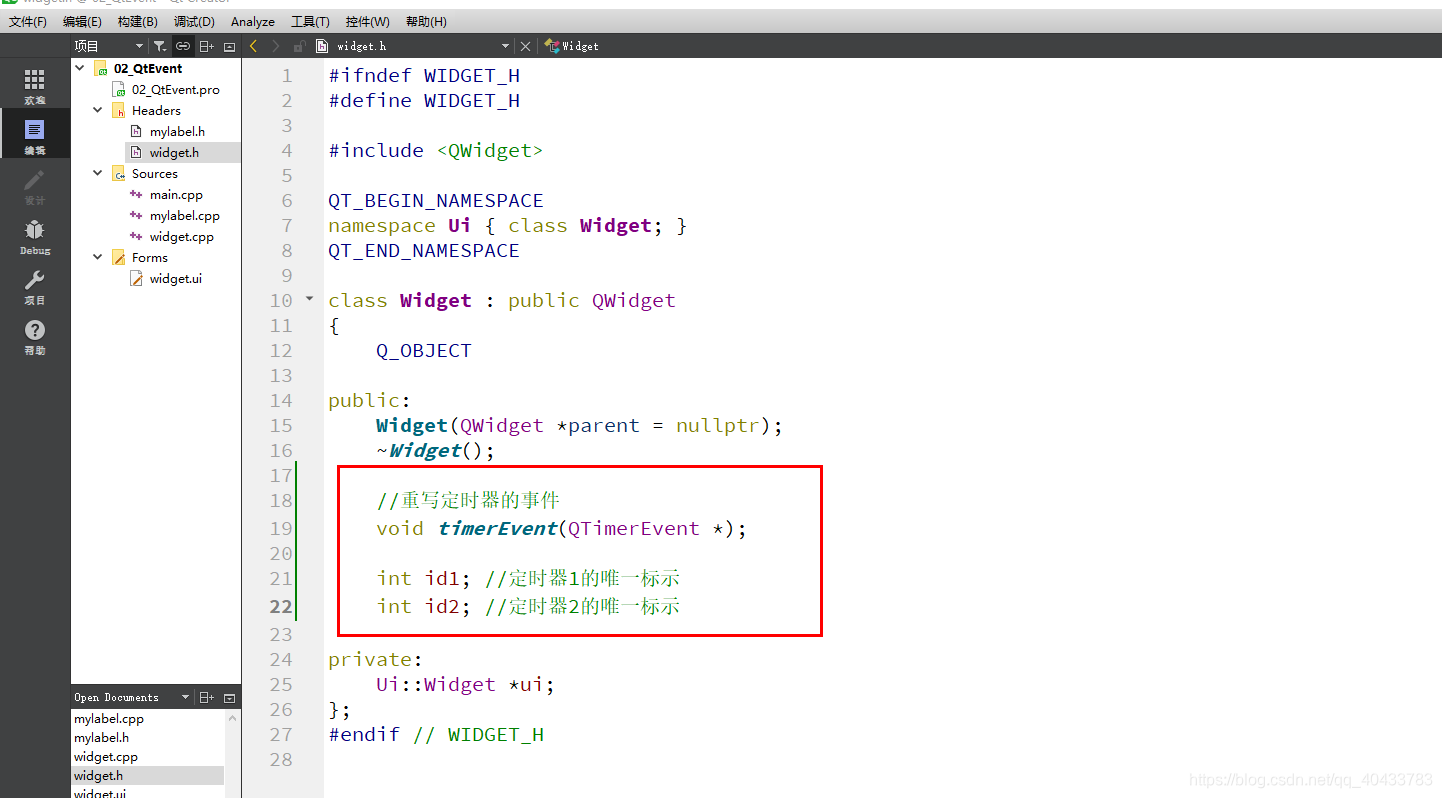Click the widget.h document icon in toolbar
The height and width of the screenshot is (798, 1442).
coord(321,46)
